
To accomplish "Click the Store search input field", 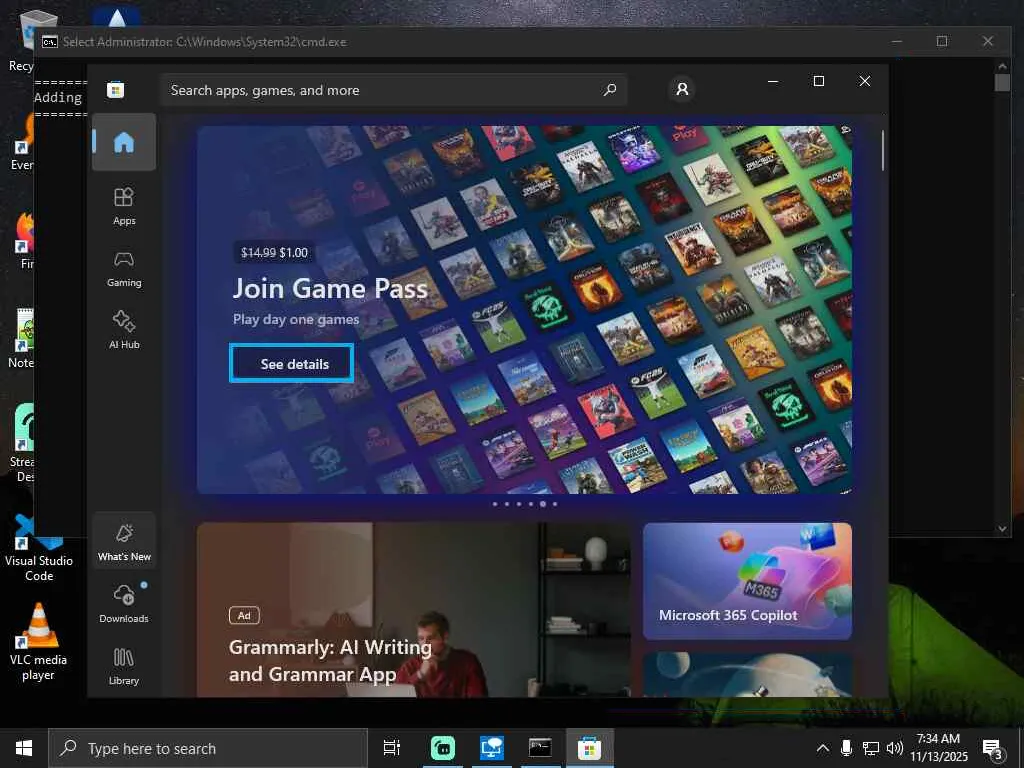I will coord(394,90).
